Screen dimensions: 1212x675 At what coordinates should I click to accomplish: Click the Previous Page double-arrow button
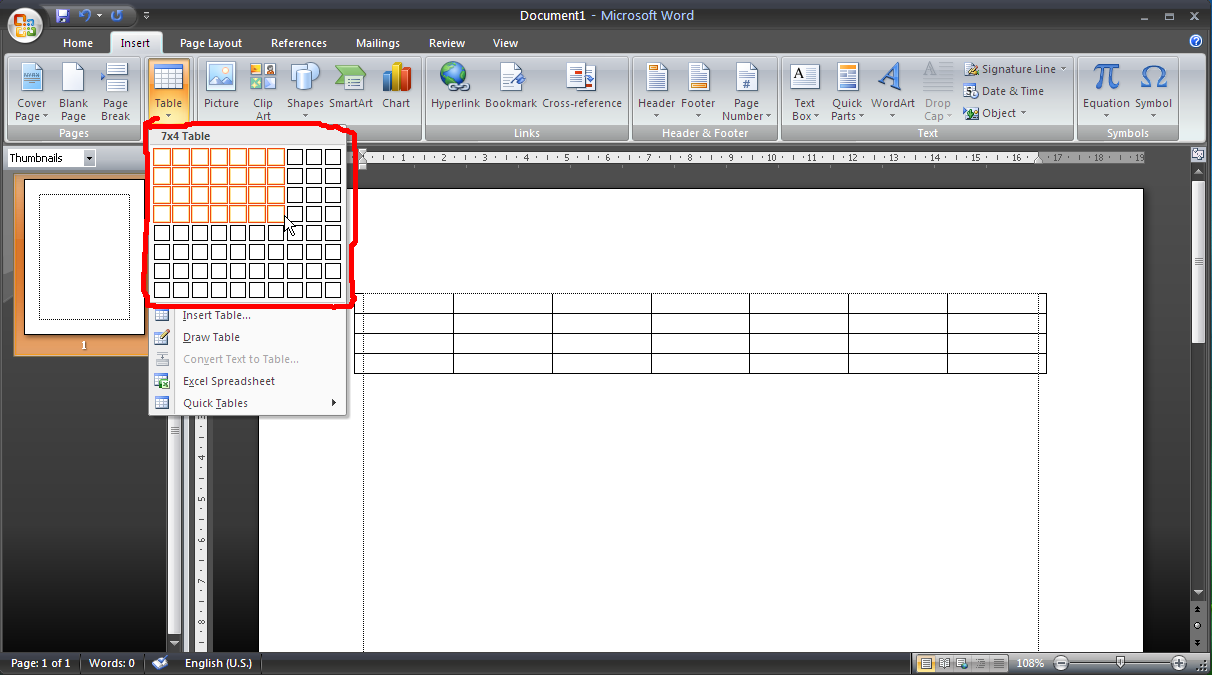pyautogui.click(x=1198, y=609)
